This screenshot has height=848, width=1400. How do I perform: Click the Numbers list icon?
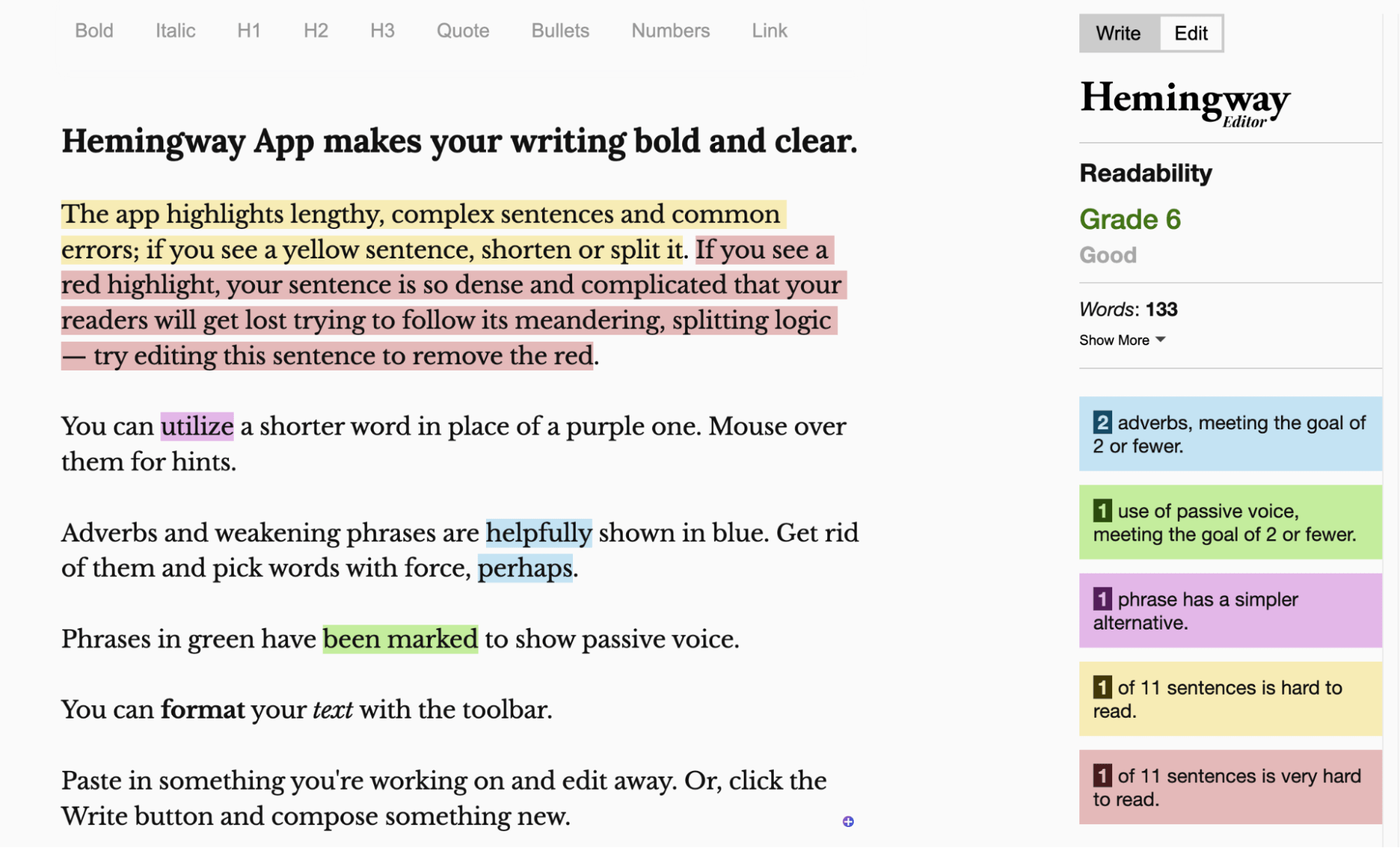670,30
